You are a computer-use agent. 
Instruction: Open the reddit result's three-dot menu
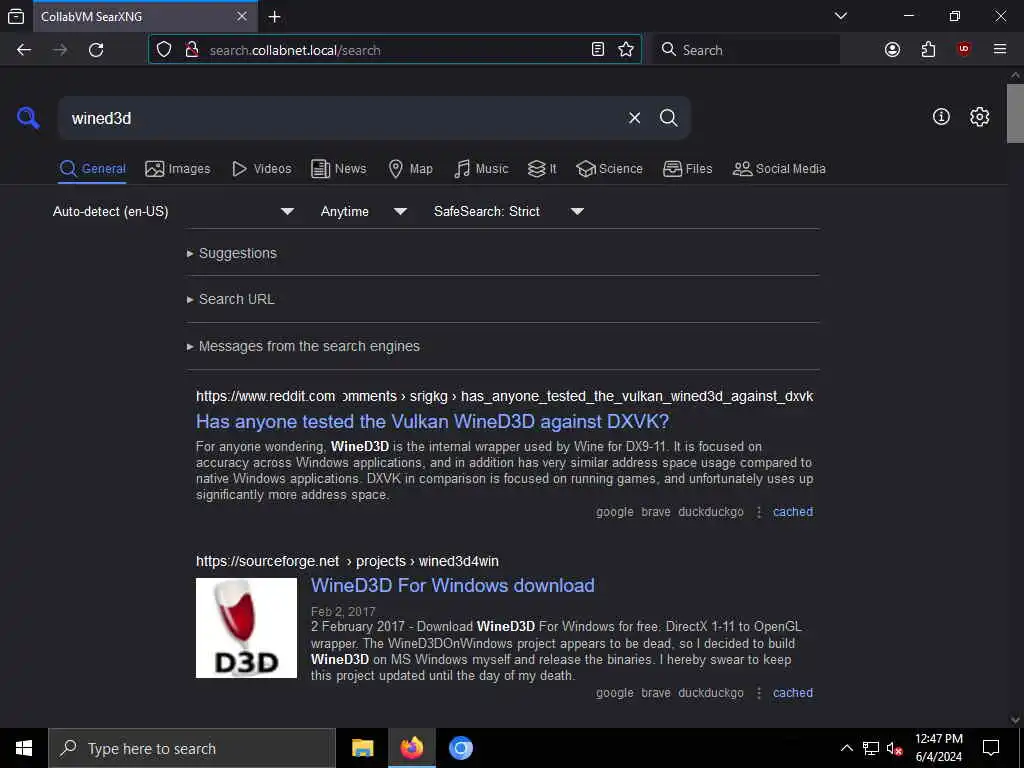(758, 512)
